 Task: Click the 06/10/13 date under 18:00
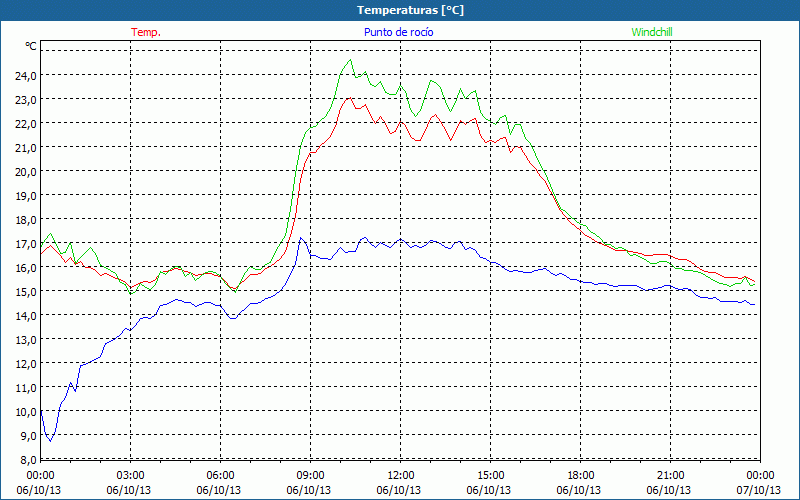pos(579,490)
